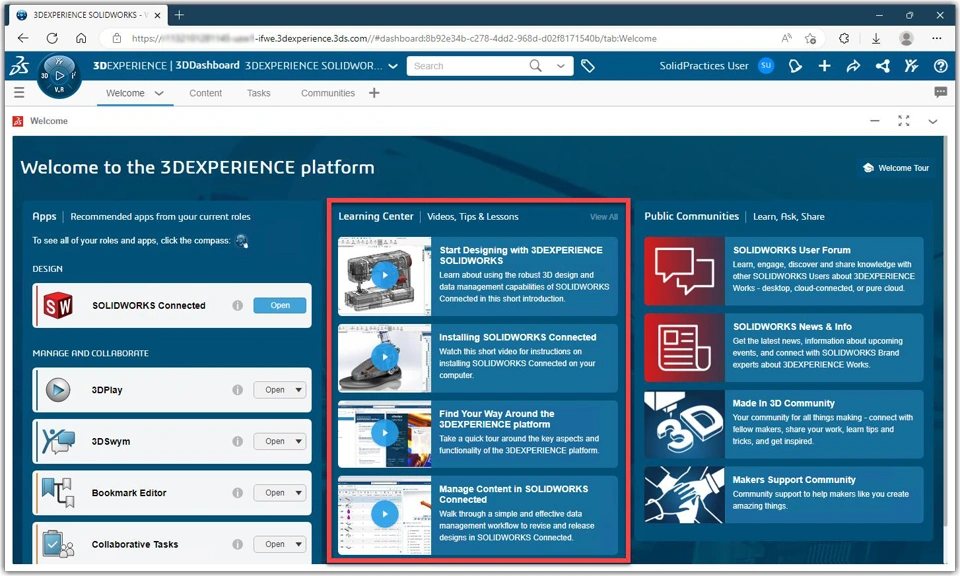Click Open button for 3DPlay
Image resolution: width=960 pixels, height=576 pixels.
tap(274, 390)
